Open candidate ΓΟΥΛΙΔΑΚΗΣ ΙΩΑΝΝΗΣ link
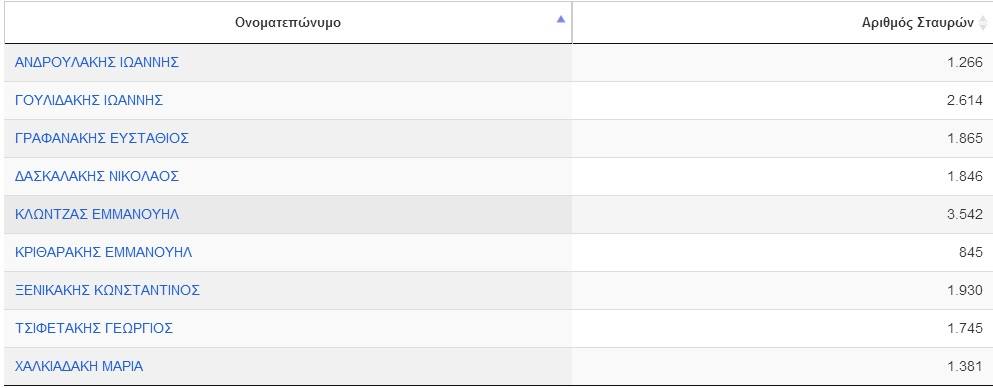Screen dimensions: 993x388 click(x=89, y=100)
